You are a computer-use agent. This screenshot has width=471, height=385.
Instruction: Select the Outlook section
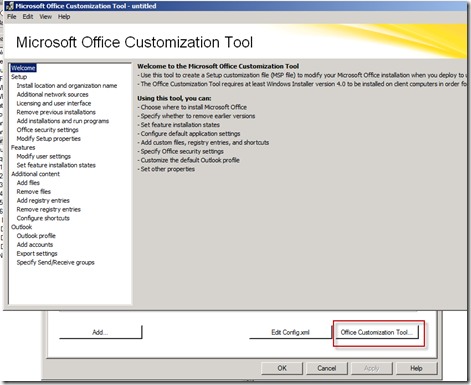click(x=22, y=227)
